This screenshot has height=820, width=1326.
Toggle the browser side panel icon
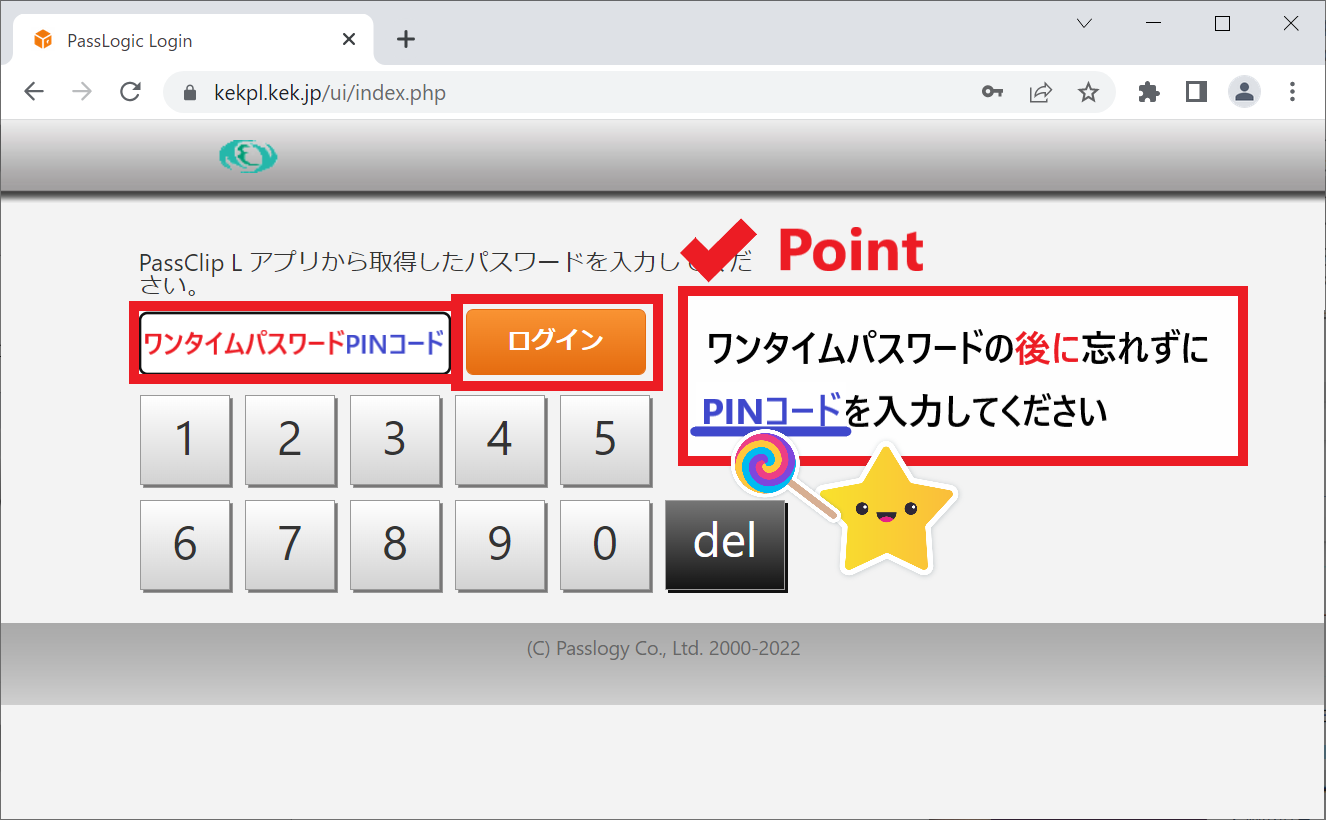(x=1196, y=92)
